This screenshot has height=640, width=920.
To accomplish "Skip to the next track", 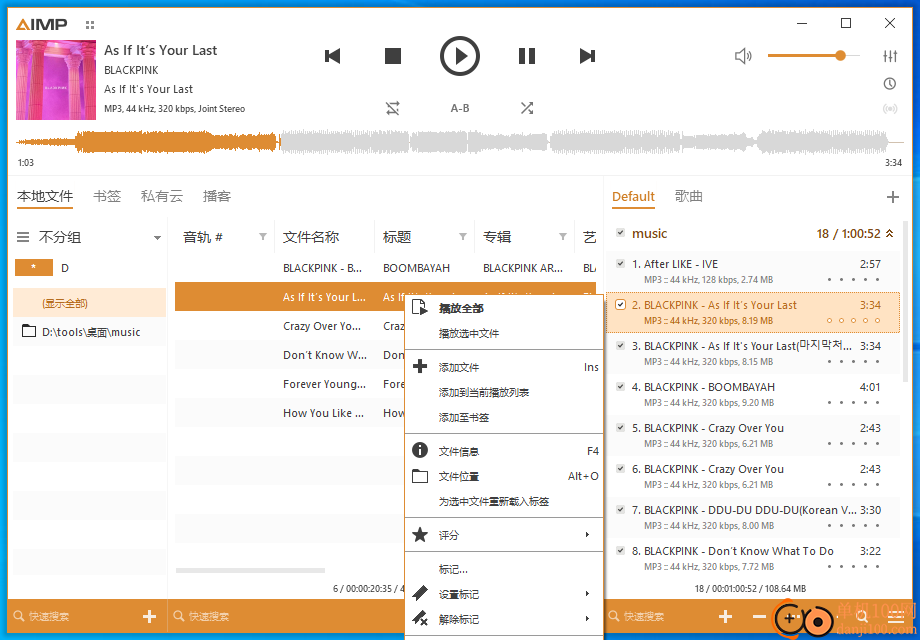I will 587,56.
